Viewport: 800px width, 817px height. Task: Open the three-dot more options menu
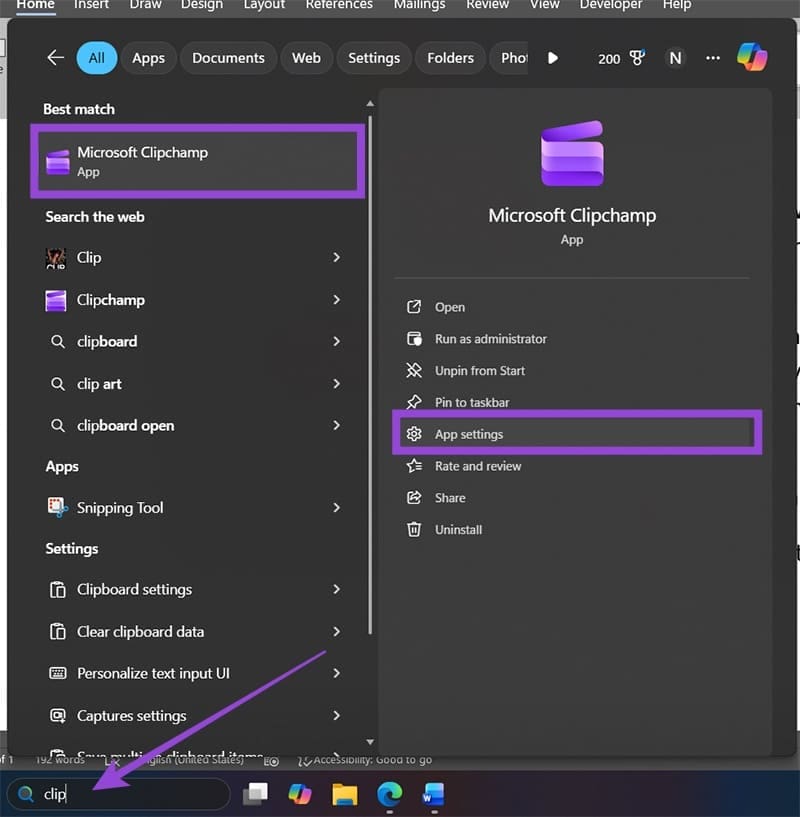click(x=712, y=58)
